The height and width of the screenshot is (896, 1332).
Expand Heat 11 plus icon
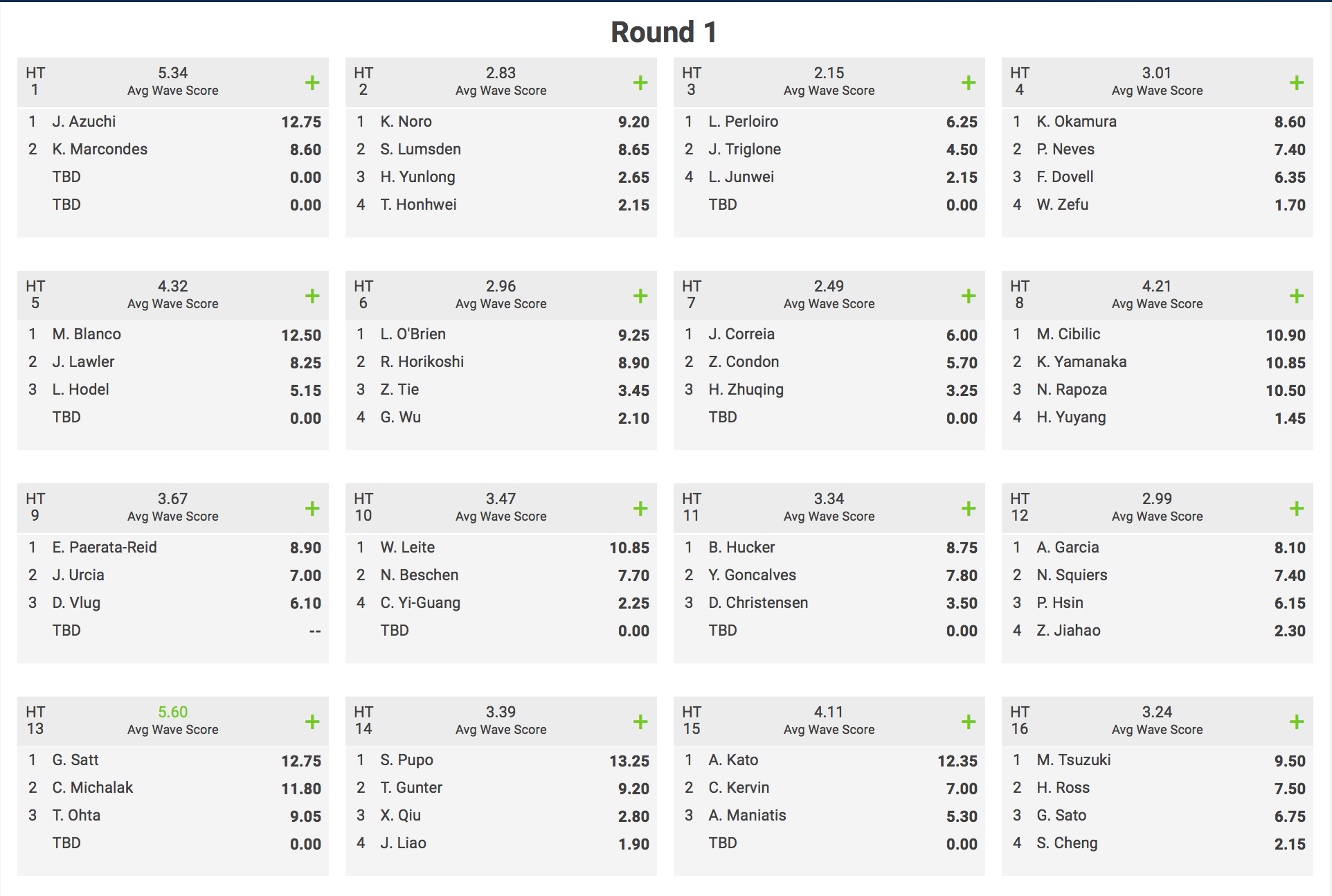(969, 509)
